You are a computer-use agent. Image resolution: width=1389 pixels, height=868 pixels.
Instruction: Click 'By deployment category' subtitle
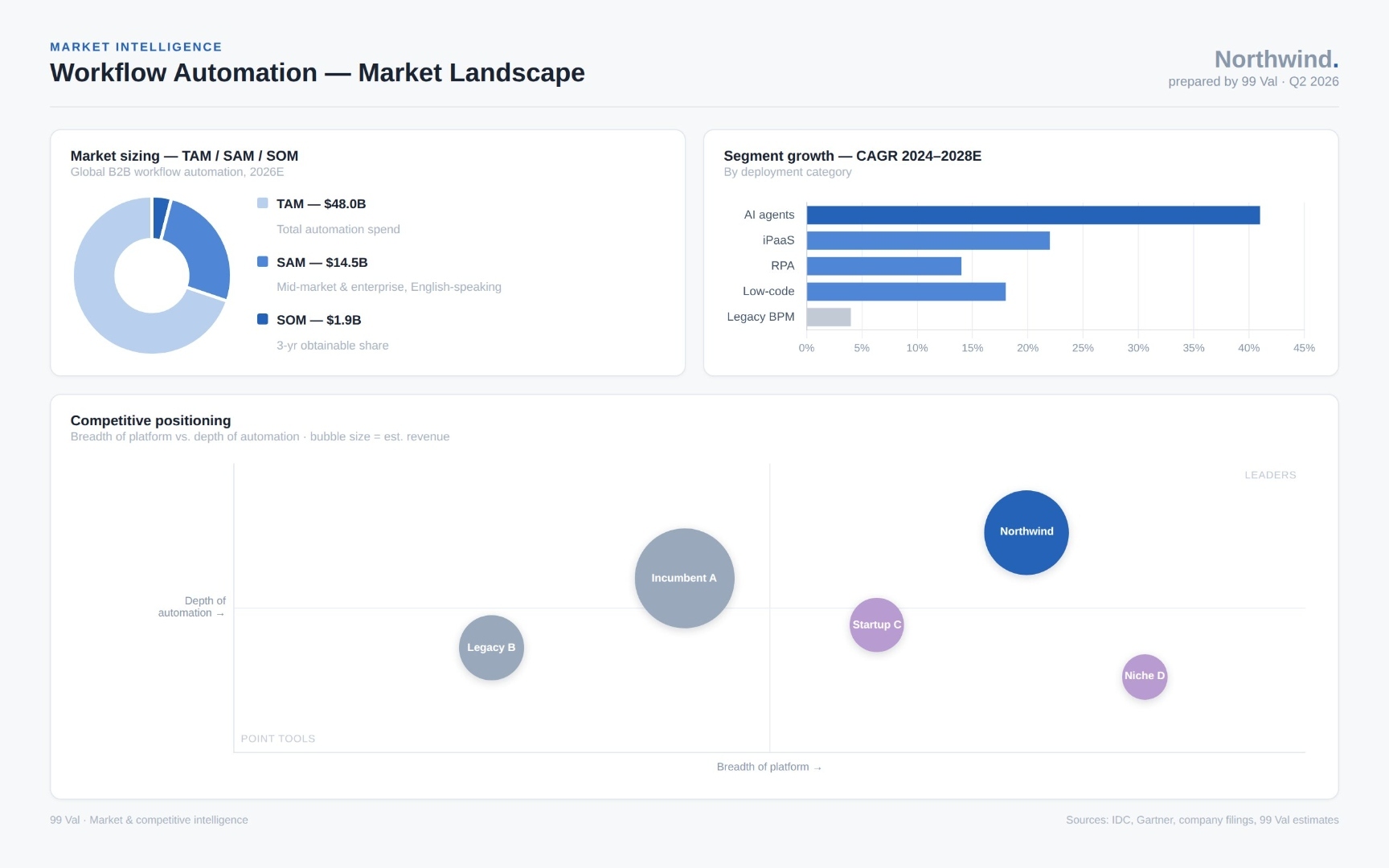tap(787, 172)
